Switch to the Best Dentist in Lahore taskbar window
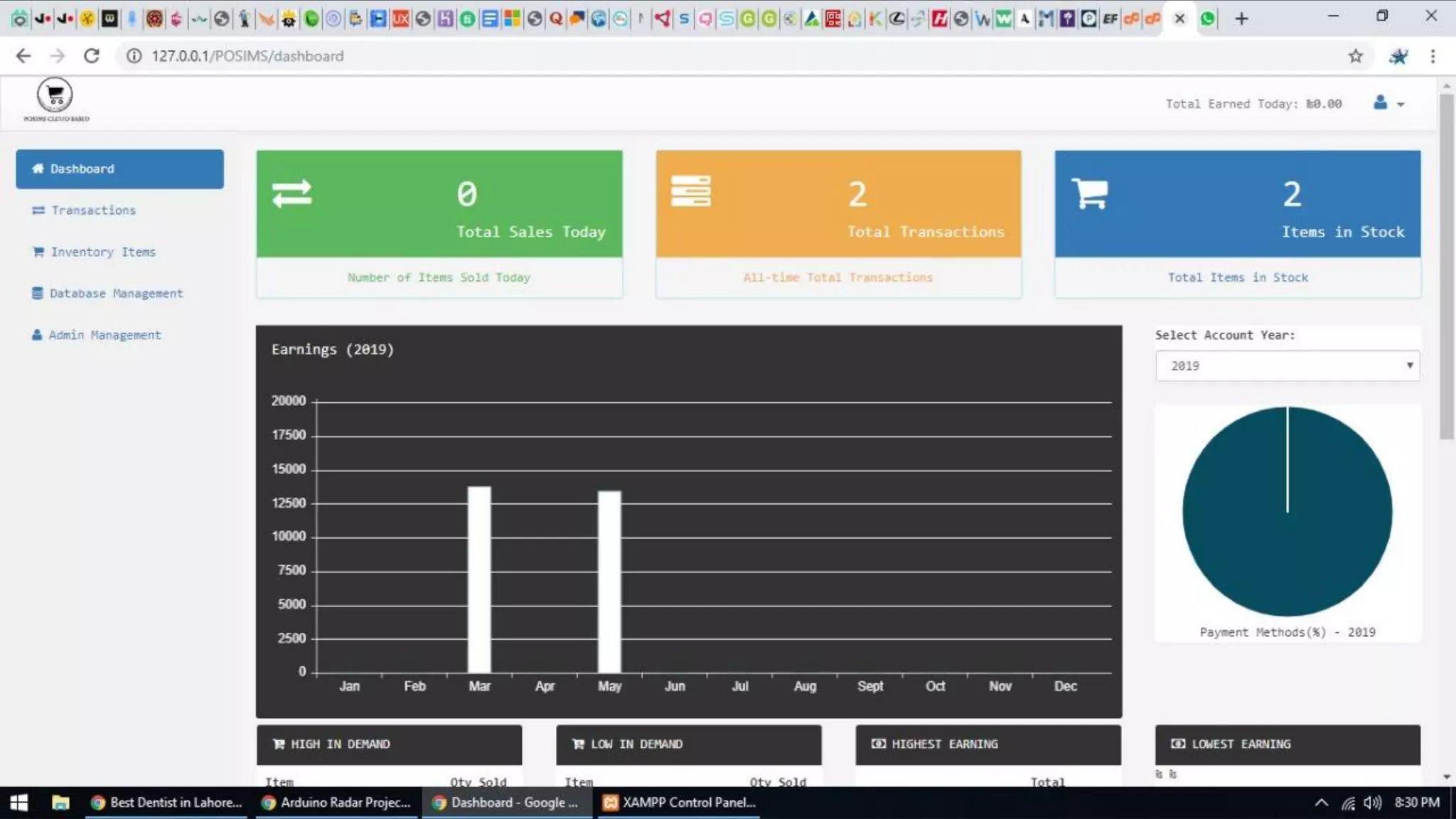This screenshot has height=819, width=1456. coord(166,803)
